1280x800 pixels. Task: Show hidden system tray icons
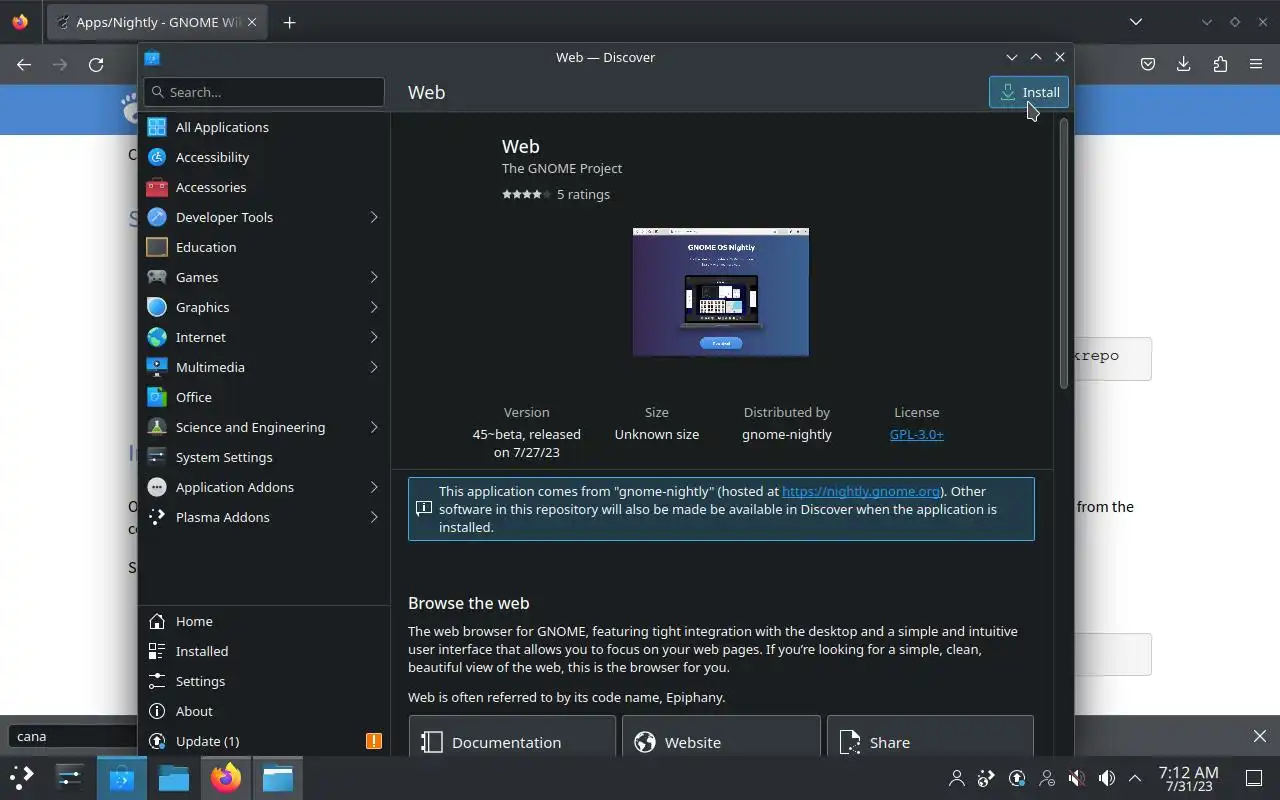(1135, 778)
